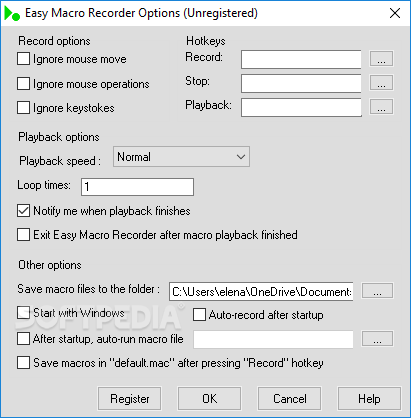Viewport: 411px width, 418px height.
Task: Click the Easy Macro Recorder title bar icon
Action: tap(12, 13)
